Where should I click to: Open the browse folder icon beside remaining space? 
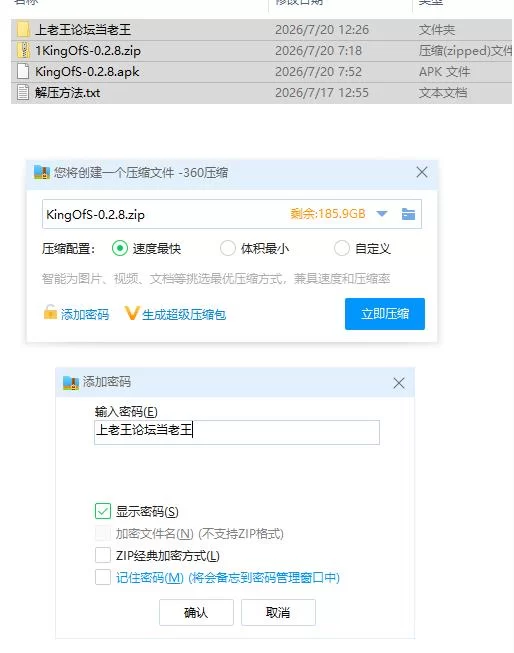(408, 214)
